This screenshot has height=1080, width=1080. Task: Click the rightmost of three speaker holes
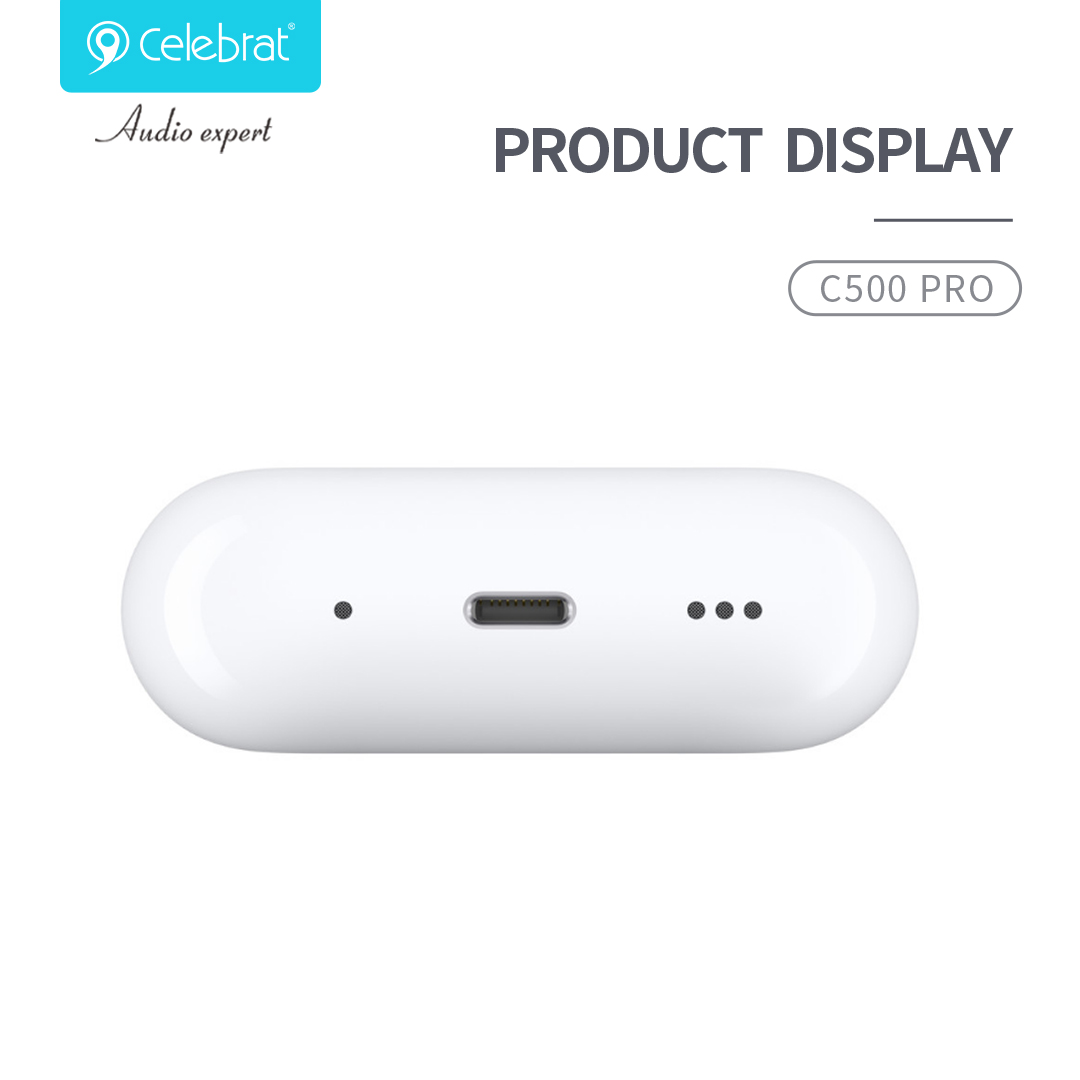point(753,610)
